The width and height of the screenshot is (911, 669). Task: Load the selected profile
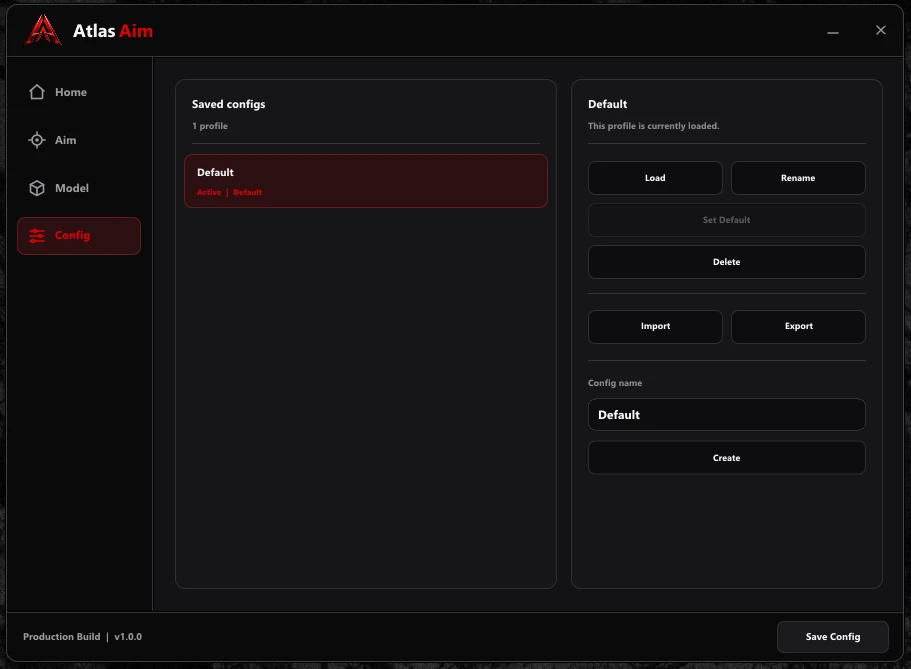pos(655,178)
